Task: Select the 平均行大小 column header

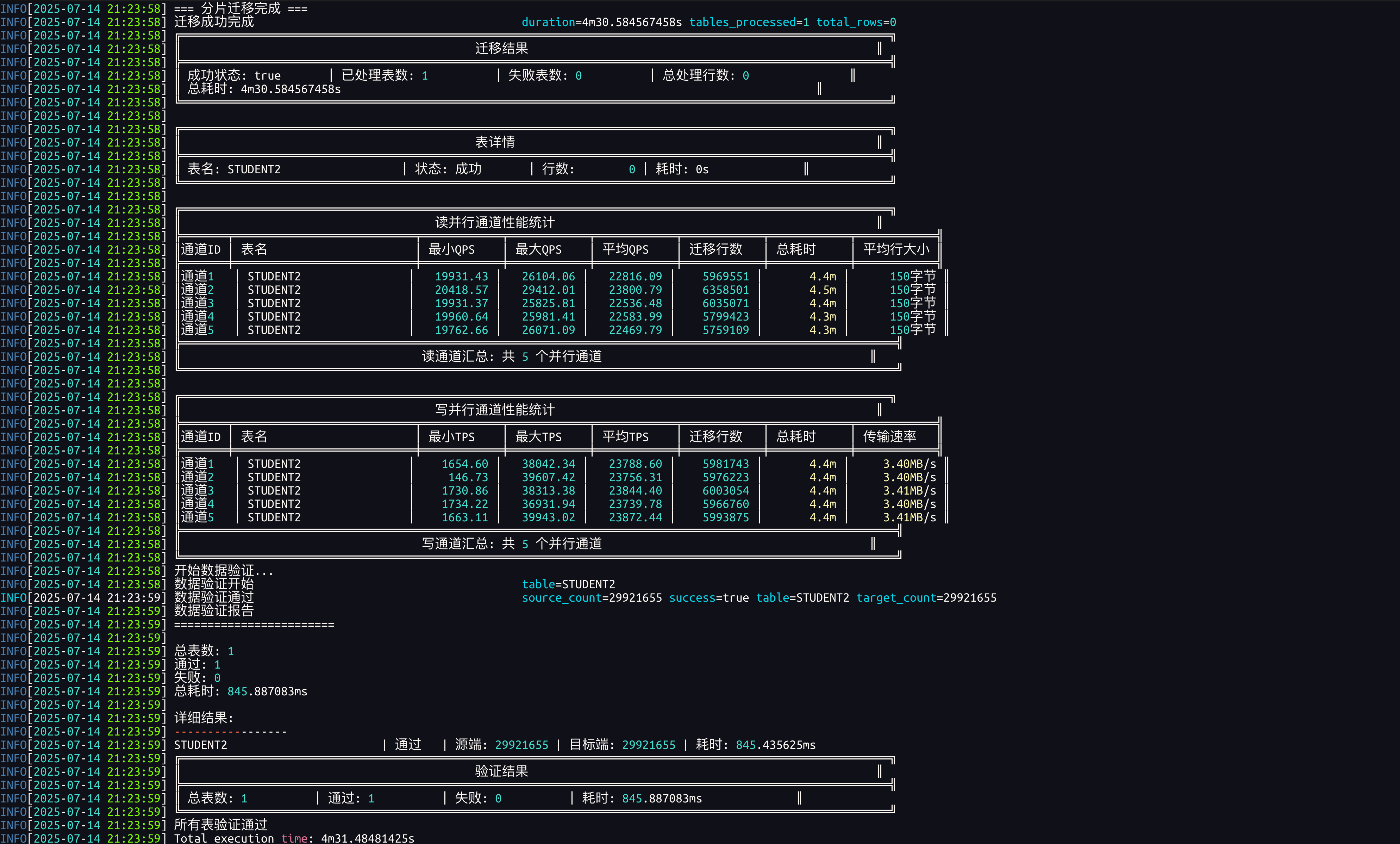Action: [896, 249]
